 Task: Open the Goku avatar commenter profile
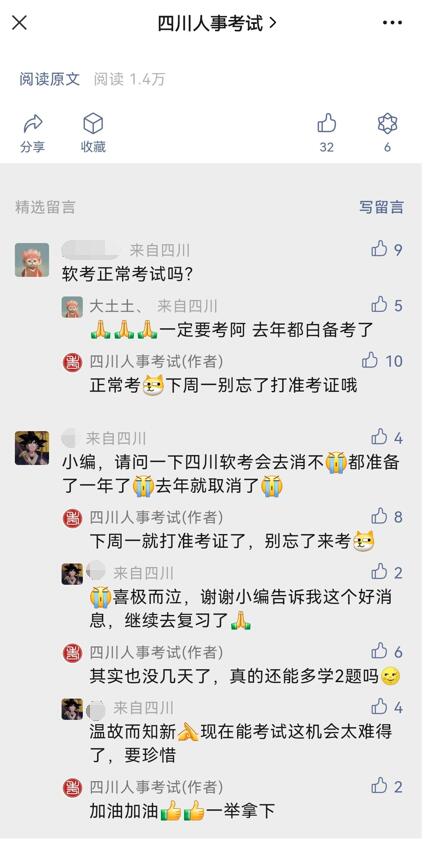[x=32, y=447]
